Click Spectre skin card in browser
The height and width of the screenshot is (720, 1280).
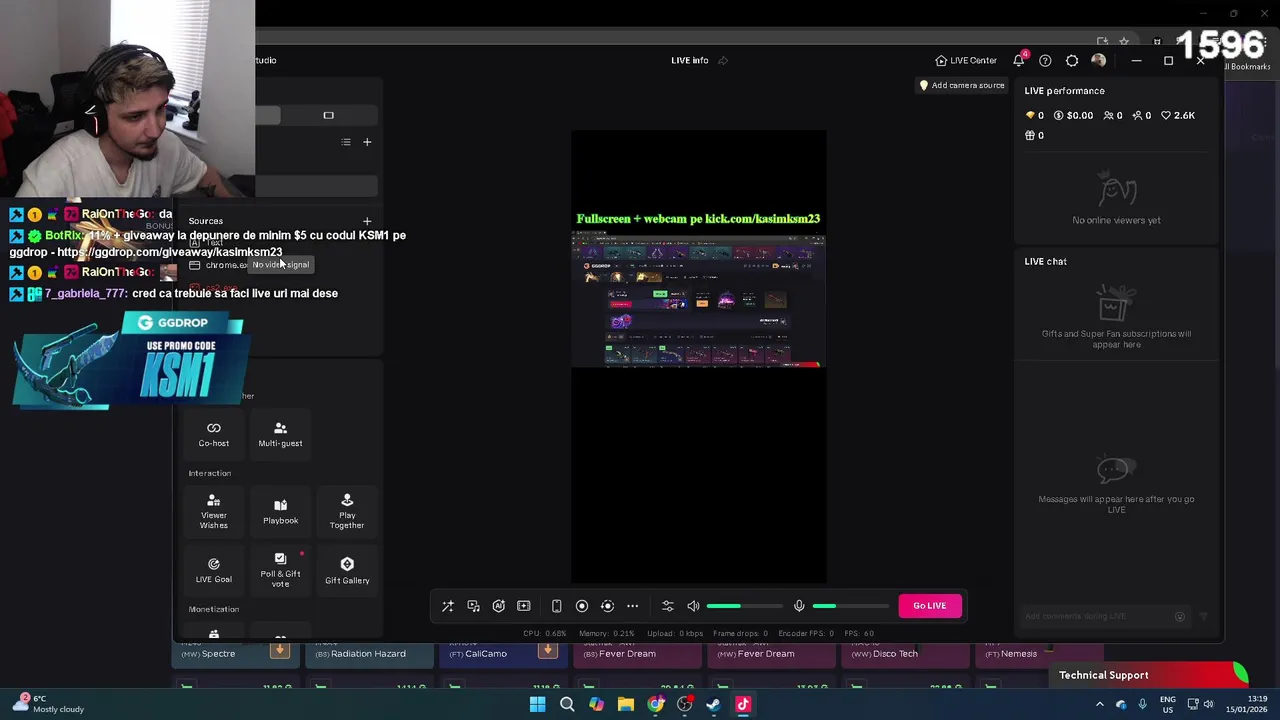(234, 654)
